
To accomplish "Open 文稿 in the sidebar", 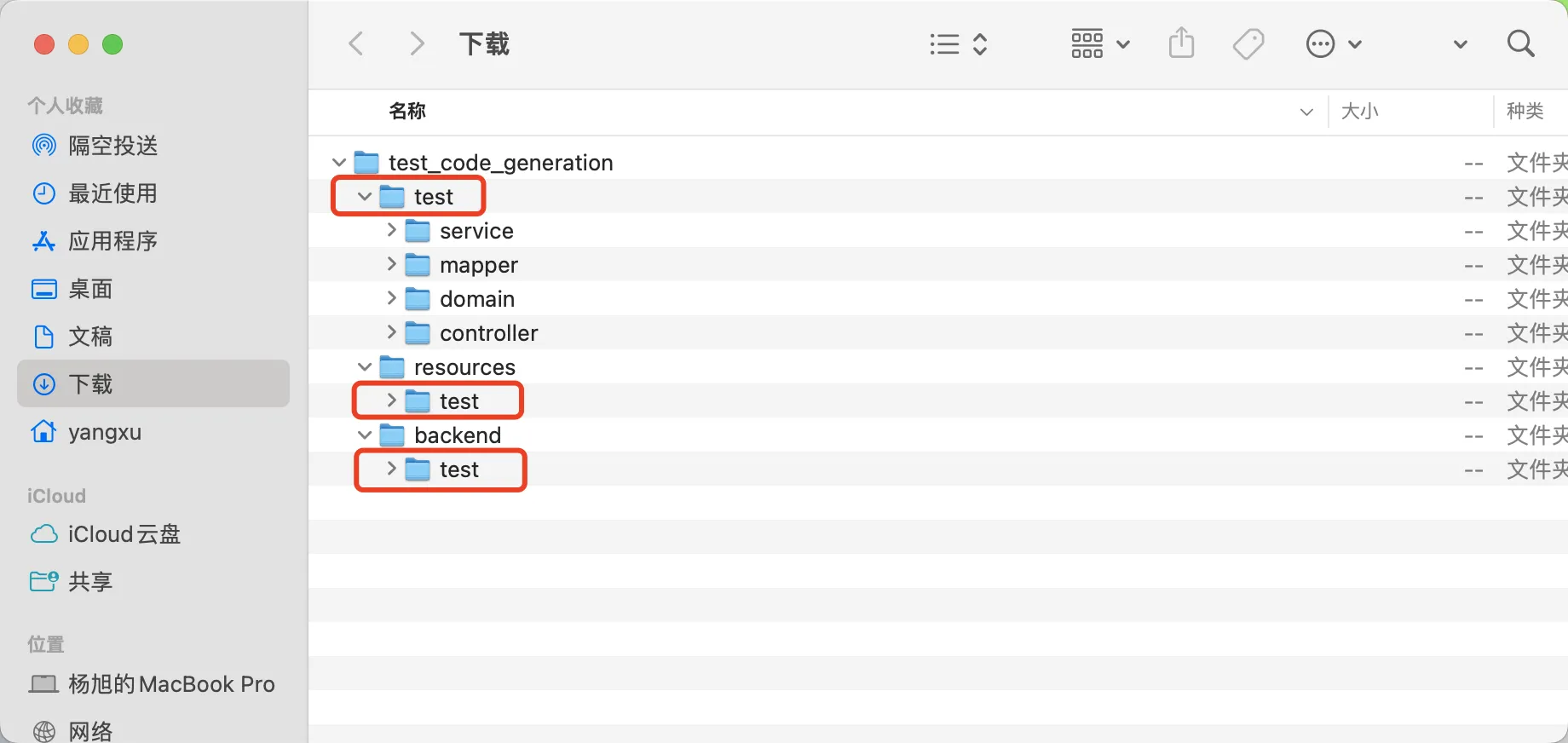I will [x=153, y=337].
